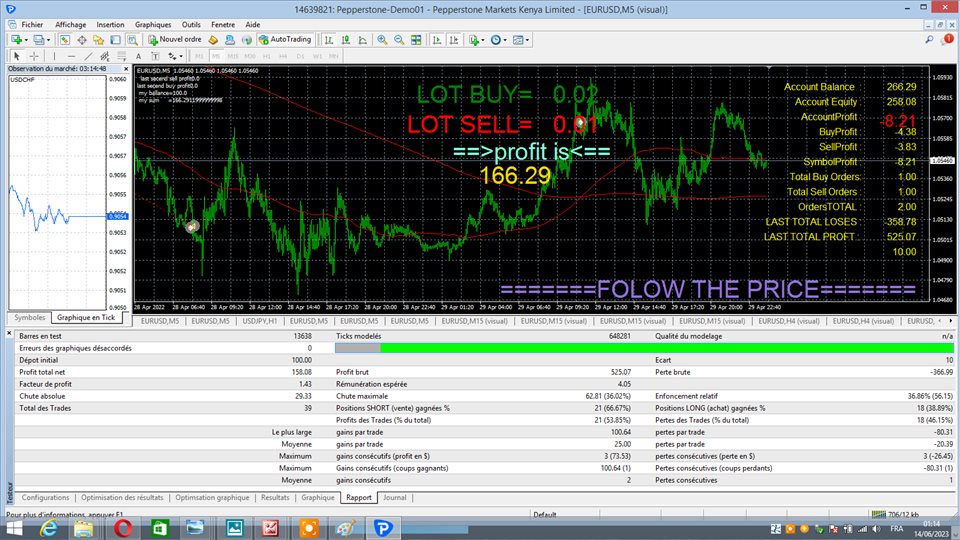The height and width of the screenshot is (540, 960).
Task: Open the red notification alert icon
Action: [948, 39]
